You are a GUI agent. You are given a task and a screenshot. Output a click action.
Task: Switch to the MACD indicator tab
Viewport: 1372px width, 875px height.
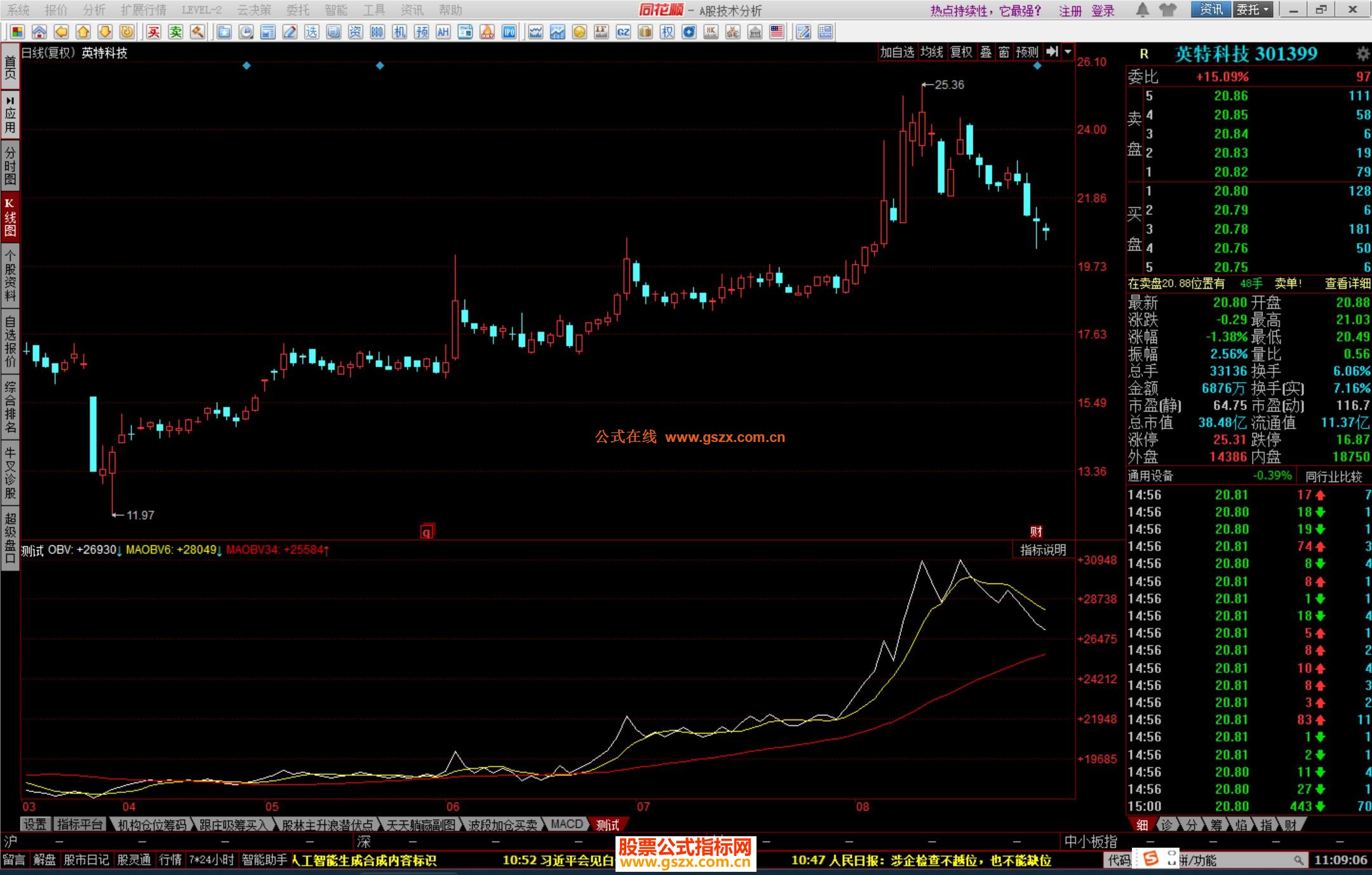click(566, 824)
